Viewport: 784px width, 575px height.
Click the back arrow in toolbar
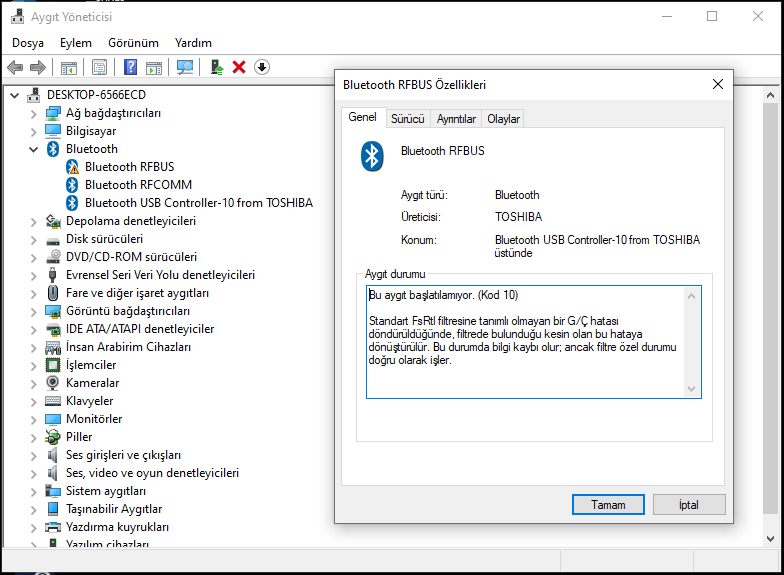pyautogui.click(x=15, y=67)
